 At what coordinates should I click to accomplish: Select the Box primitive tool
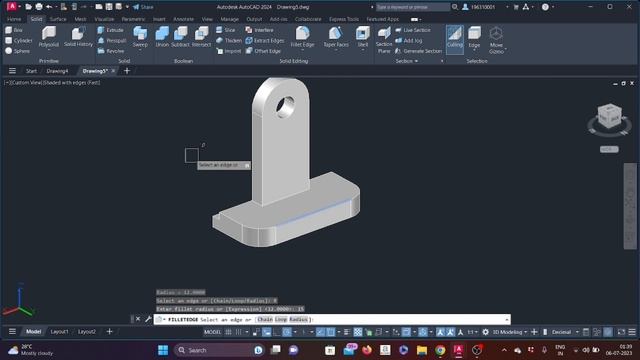pos(14,30)
